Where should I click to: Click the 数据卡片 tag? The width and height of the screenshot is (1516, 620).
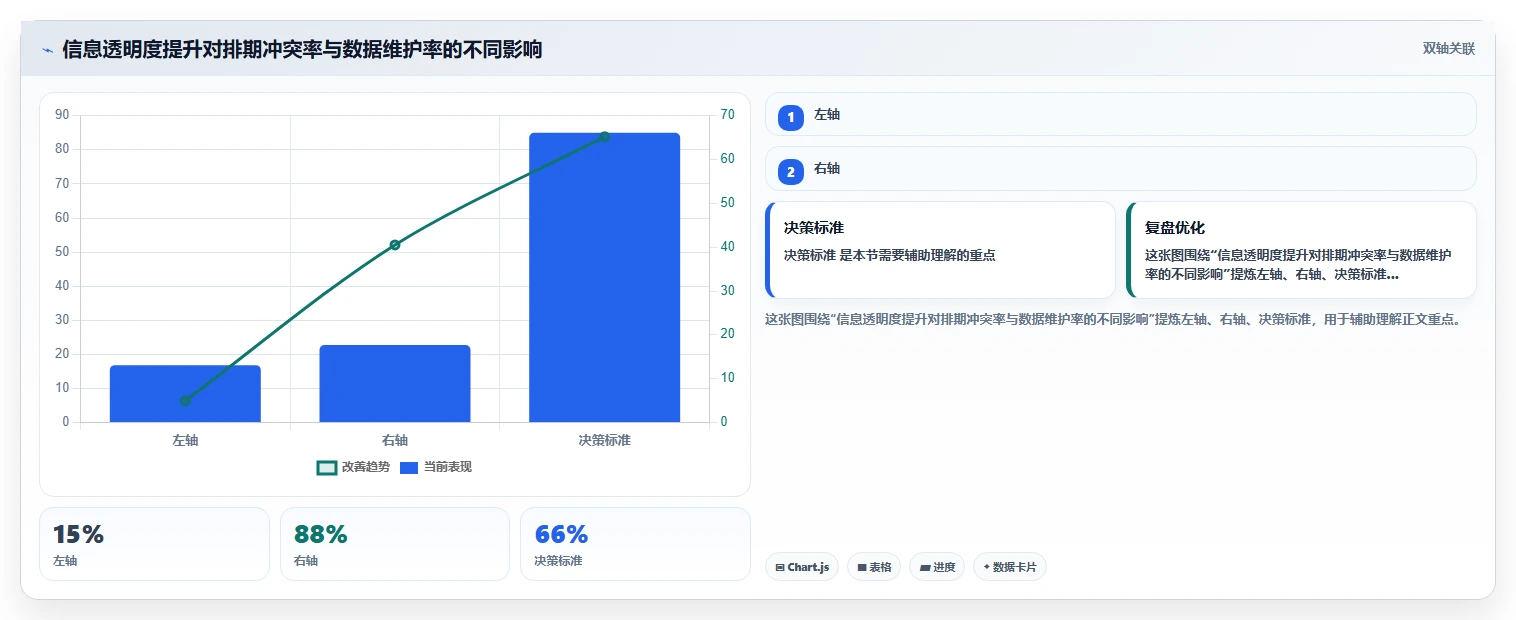[x=1009, y=567]
